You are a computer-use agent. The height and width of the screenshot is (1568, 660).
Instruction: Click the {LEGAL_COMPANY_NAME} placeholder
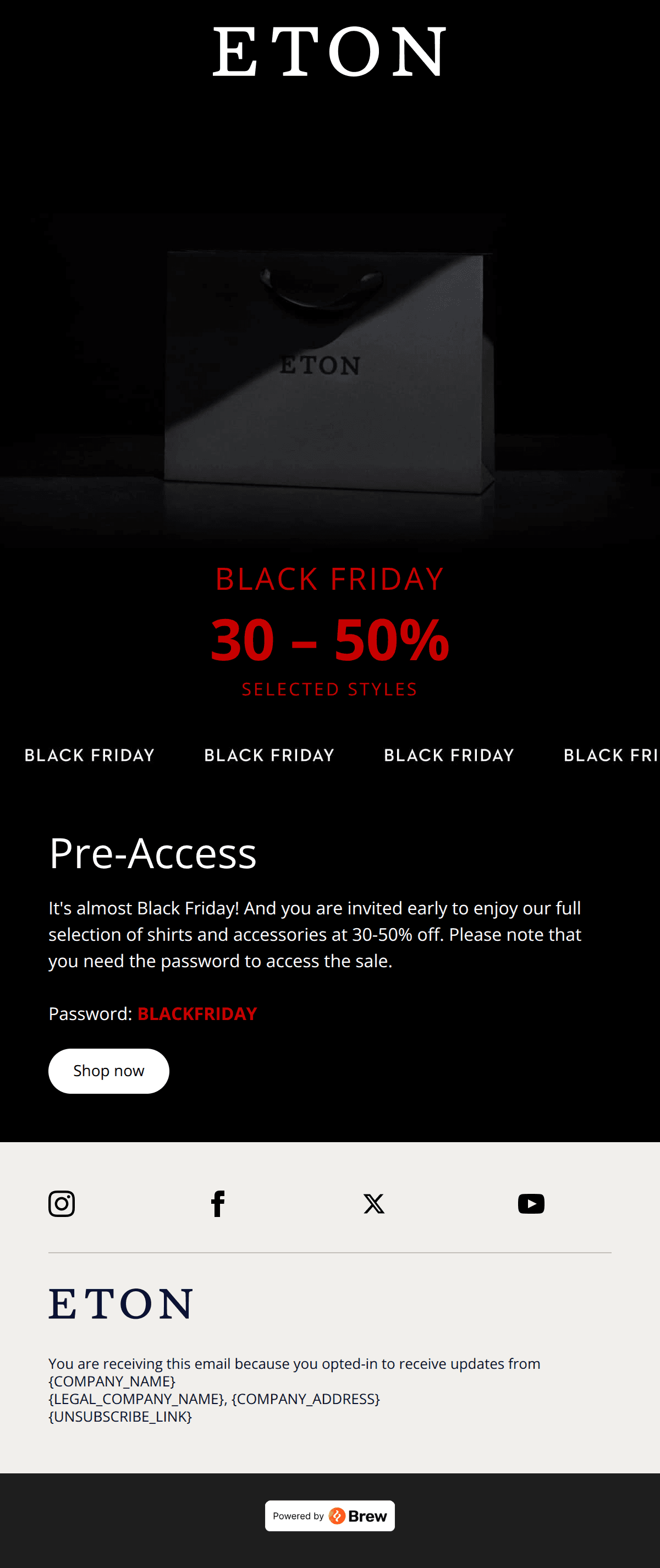136,1399
